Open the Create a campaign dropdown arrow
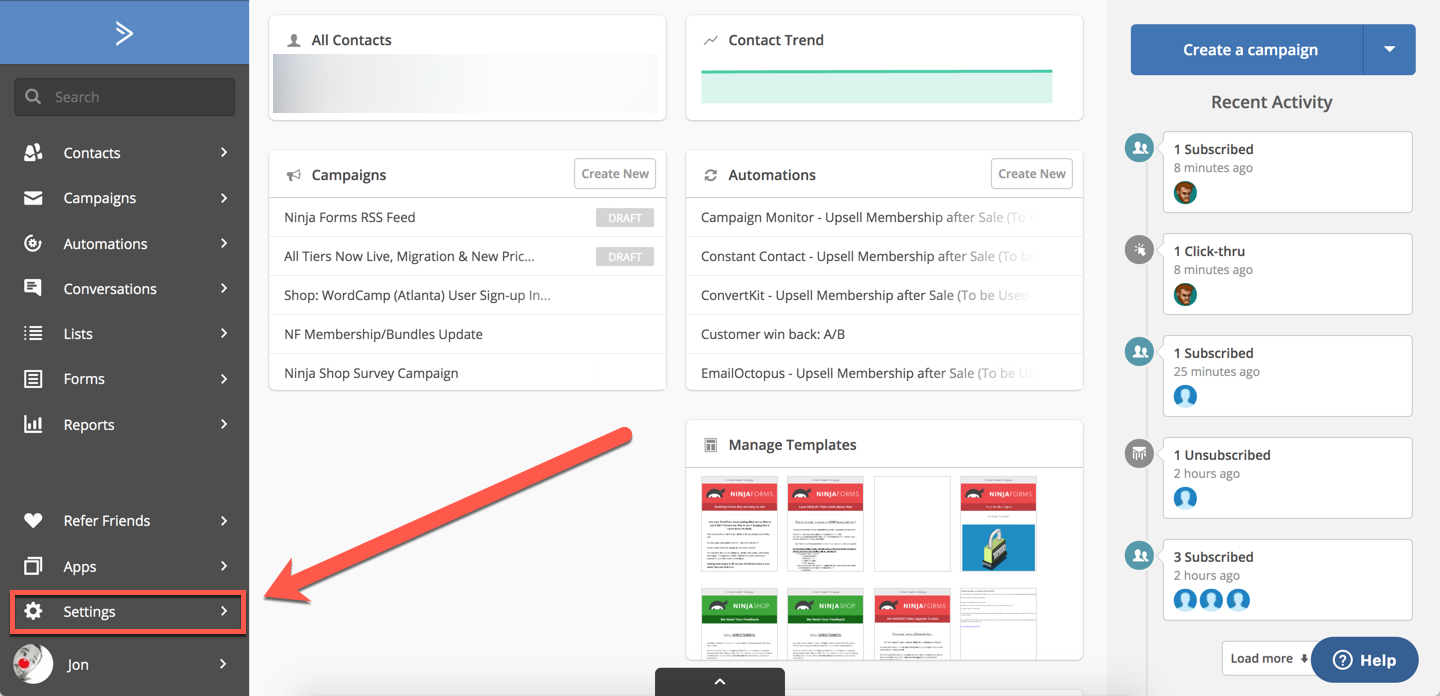The height and width of the screenshot is (696, 1440). (1389, 50)
